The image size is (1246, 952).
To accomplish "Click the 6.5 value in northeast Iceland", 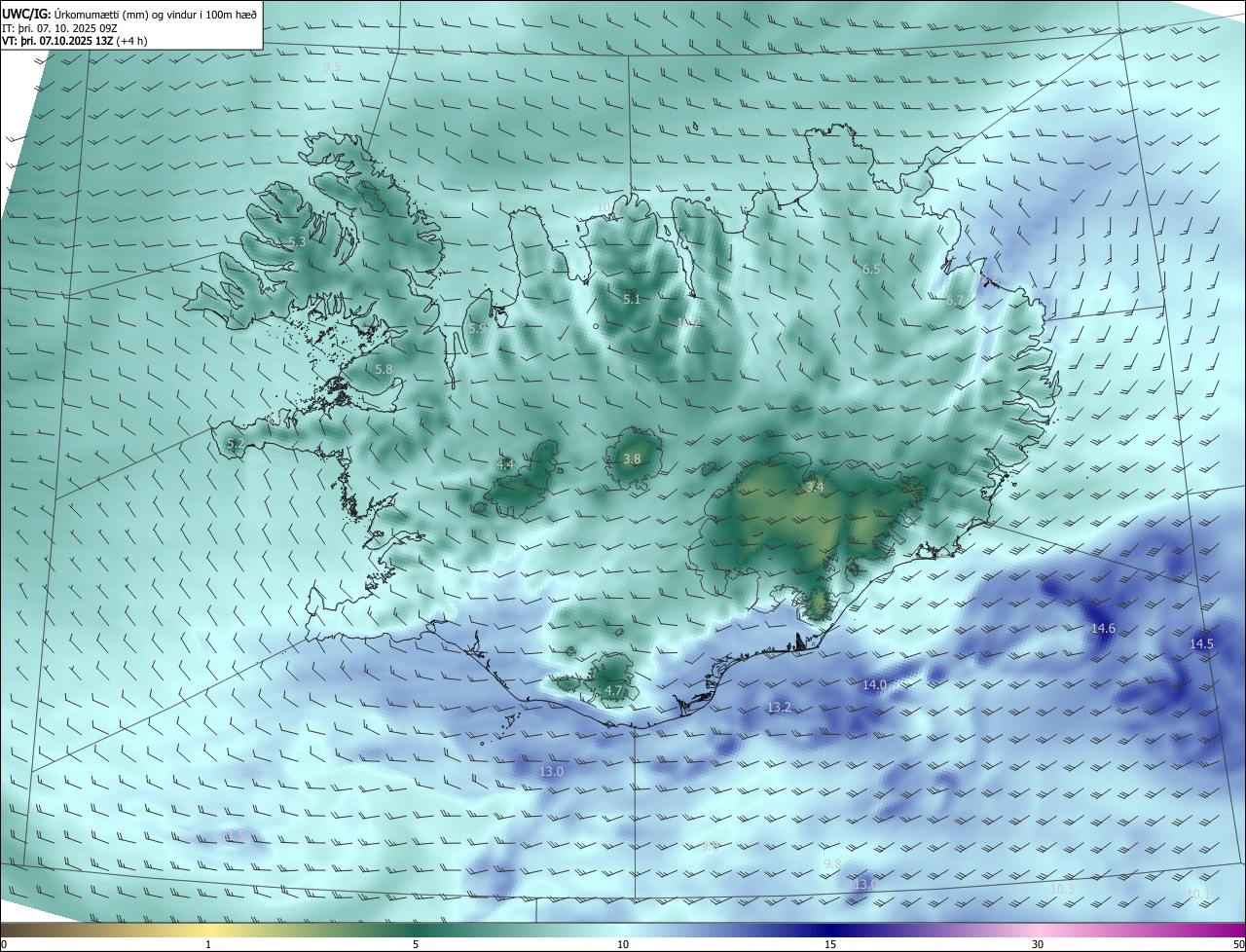I will coord(871,269).
